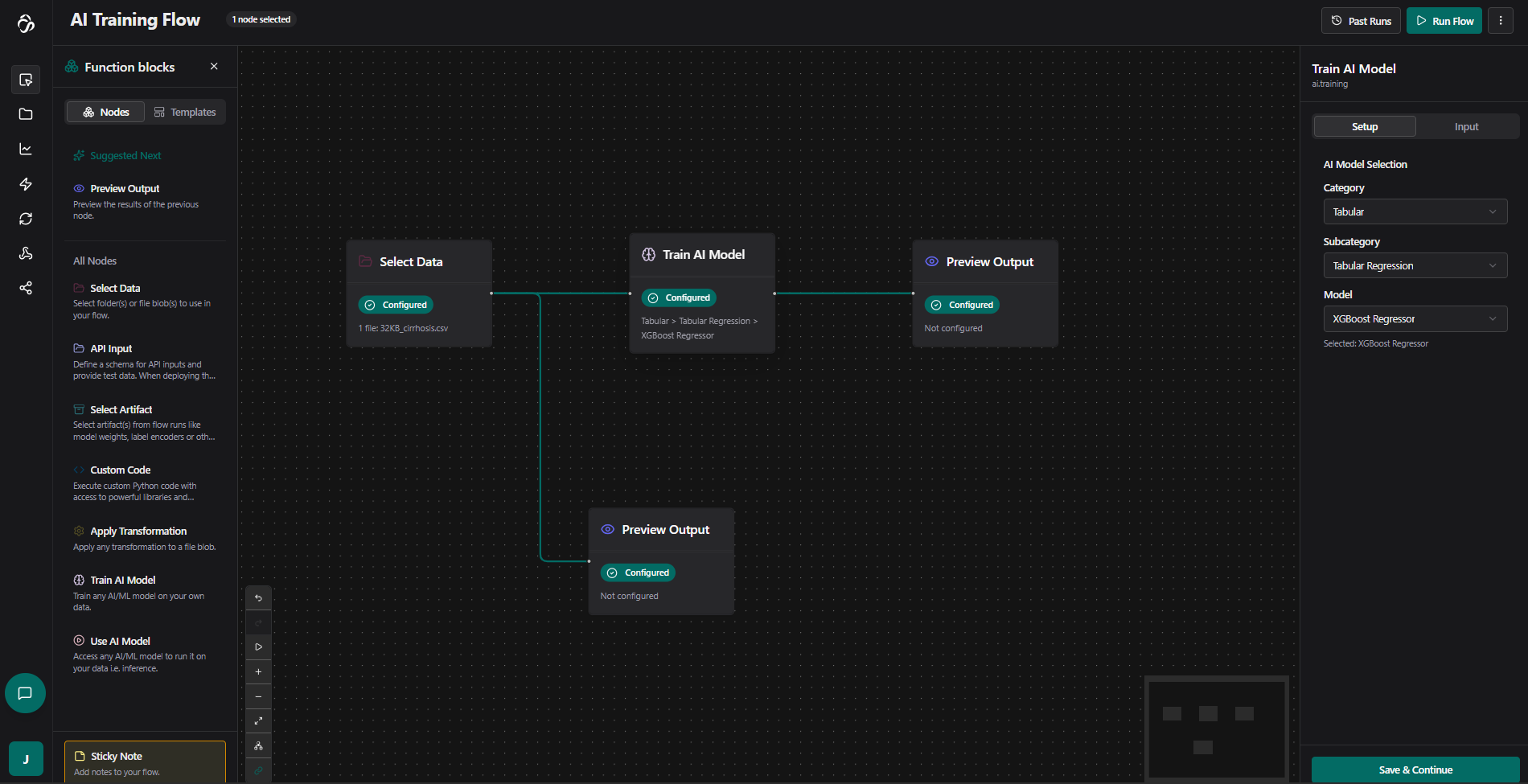Open the Model dropdown XGBoost Regressor
Viewport: 1528px width, 784px height.
coord(1415,319)
